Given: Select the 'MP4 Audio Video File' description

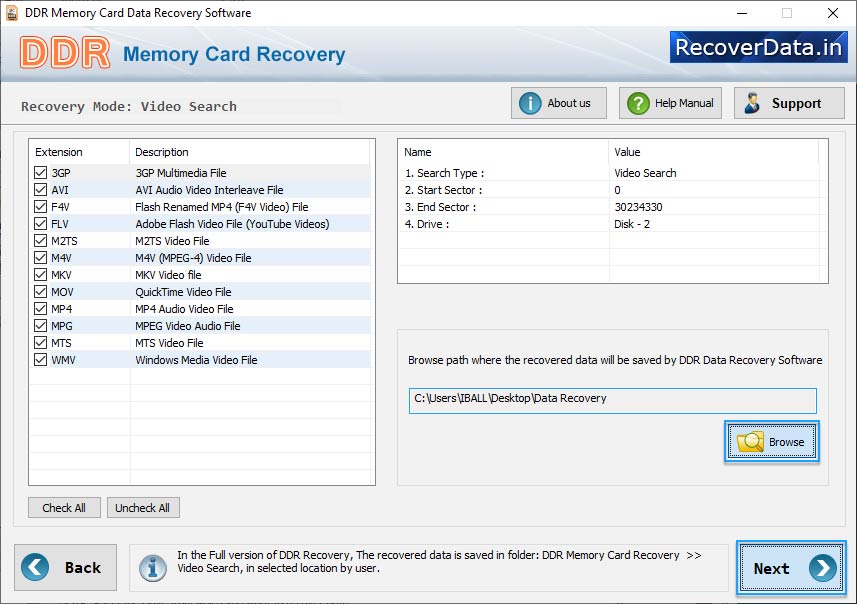Looking at the screenshot, I should pos(184,308).
